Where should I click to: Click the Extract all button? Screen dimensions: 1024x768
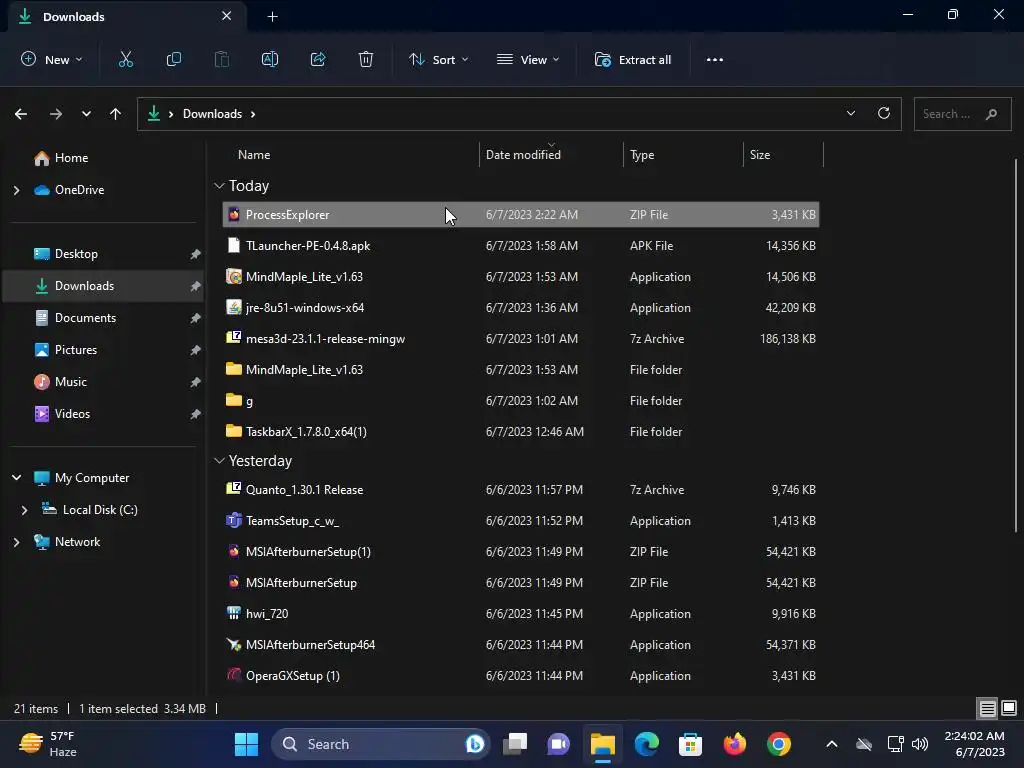tap(632, 59)
